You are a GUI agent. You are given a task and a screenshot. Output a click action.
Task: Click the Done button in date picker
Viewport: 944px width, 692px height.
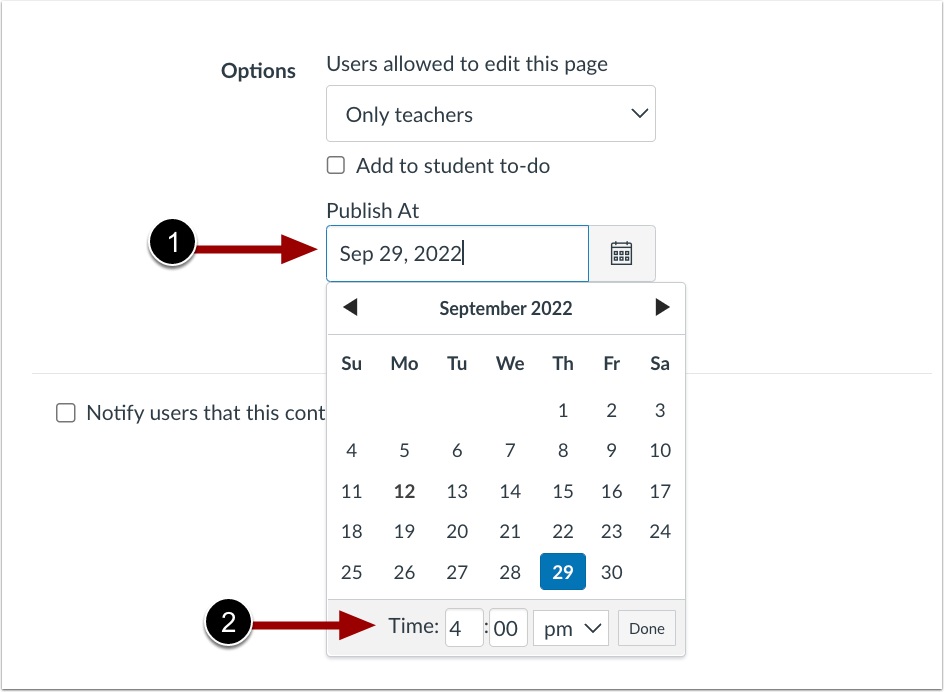647,628
